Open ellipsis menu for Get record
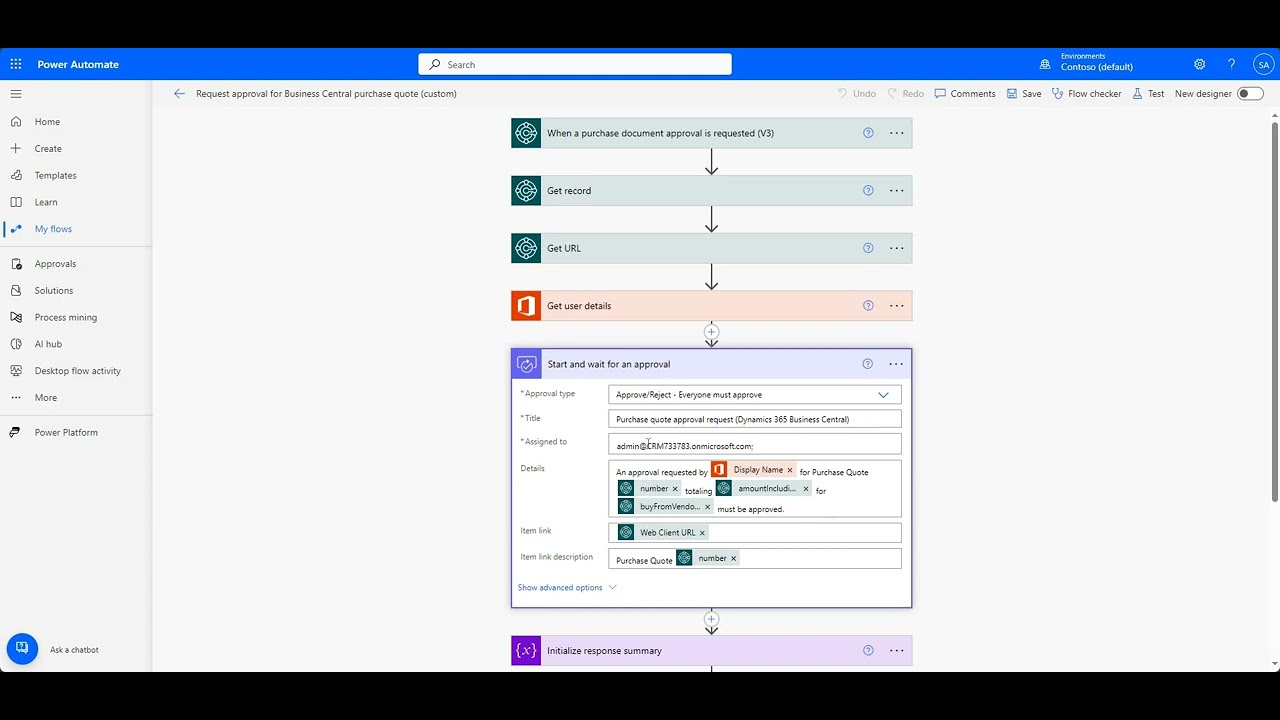Viewport: 1280px width, 720px height. click(897, 191)
